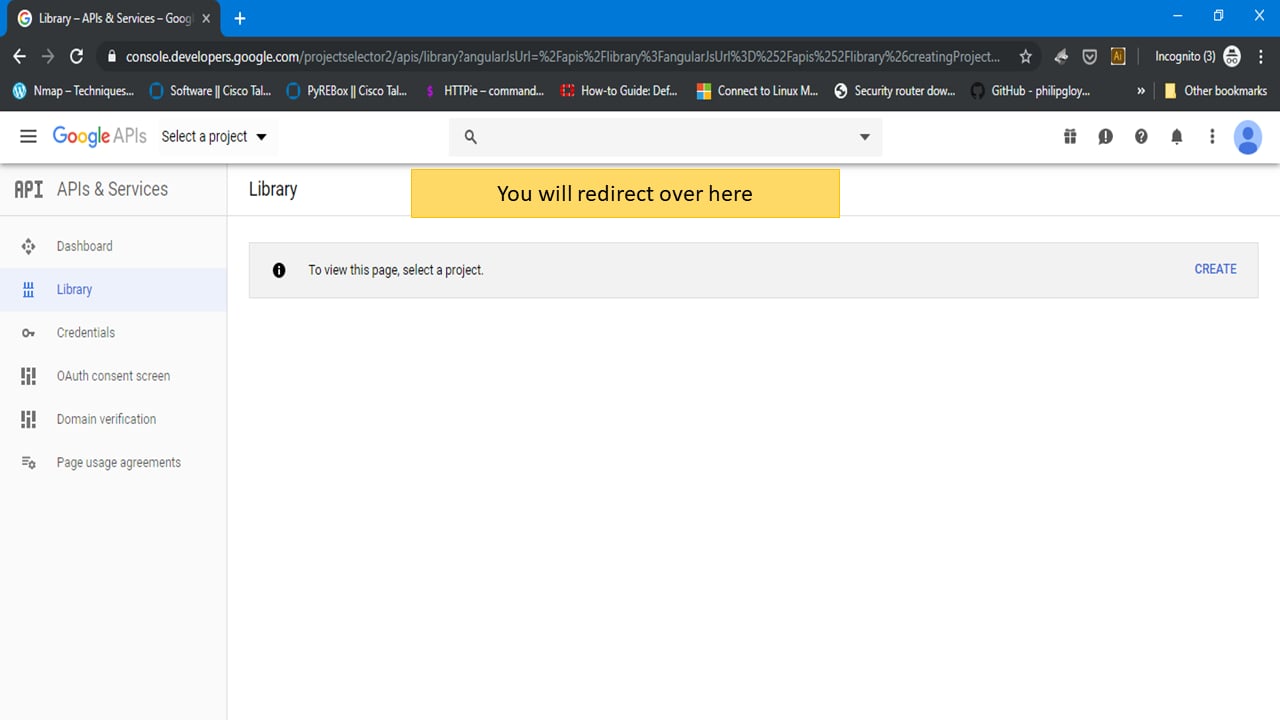Viewport: 1280px width, 720px height.
Task: Open Nmap – Techniques bookmark
Action: (73, 91)
